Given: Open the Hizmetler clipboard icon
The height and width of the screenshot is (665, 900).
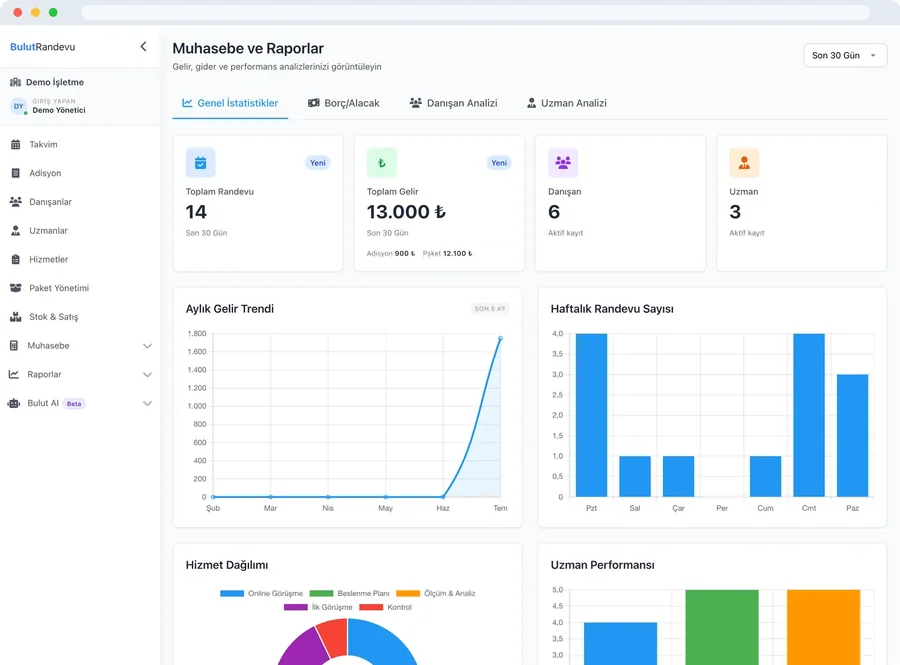Looking at the screenshot, I should click(15, 259).
